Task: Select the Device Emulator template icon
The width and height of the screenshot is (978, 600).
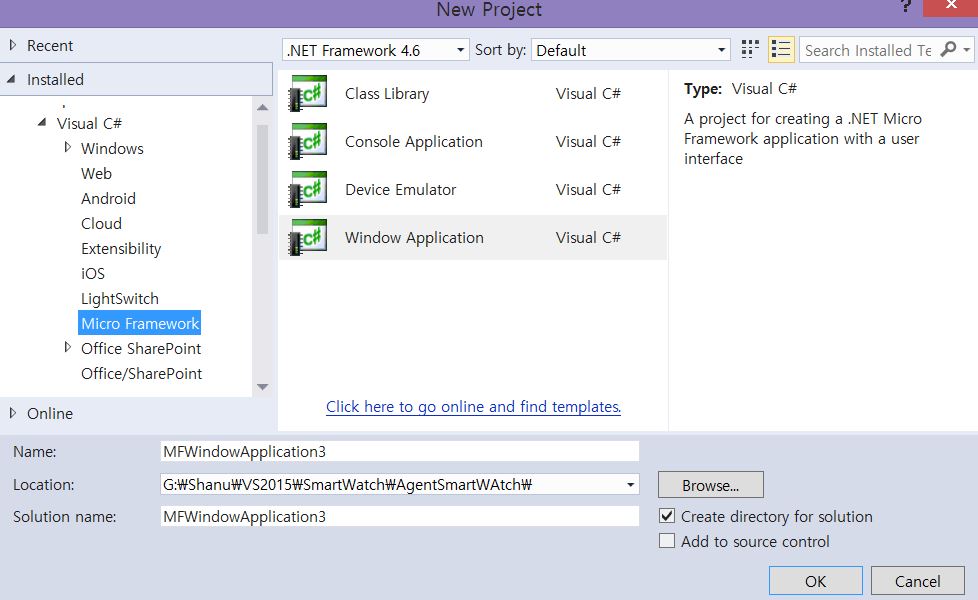Action: (x=307, y=190)
